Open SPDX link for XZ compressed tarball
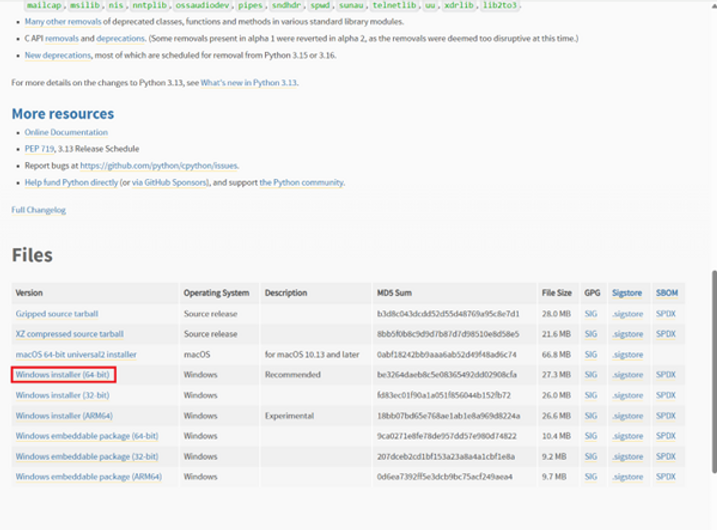The image size is (717, 530). pyautogui.click(x=666, y=334)
